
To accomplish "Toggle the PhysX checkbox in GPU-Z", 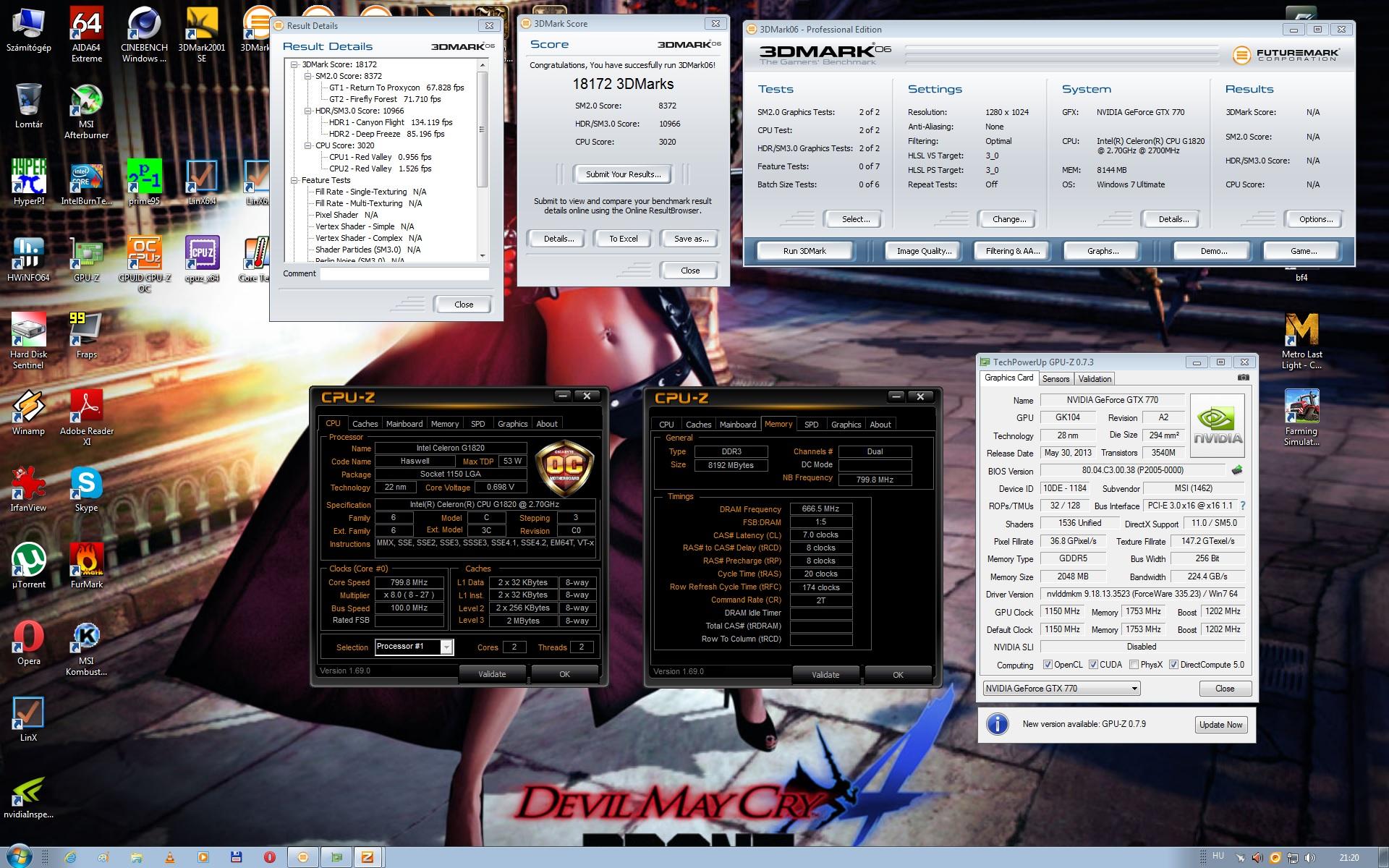I will pyautogui.click(x=1134, y=665).
